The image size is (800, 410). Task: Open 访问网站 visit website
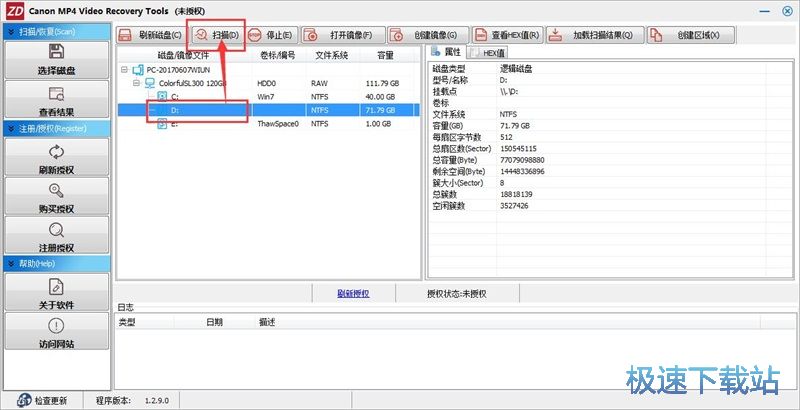pos(57,331)
